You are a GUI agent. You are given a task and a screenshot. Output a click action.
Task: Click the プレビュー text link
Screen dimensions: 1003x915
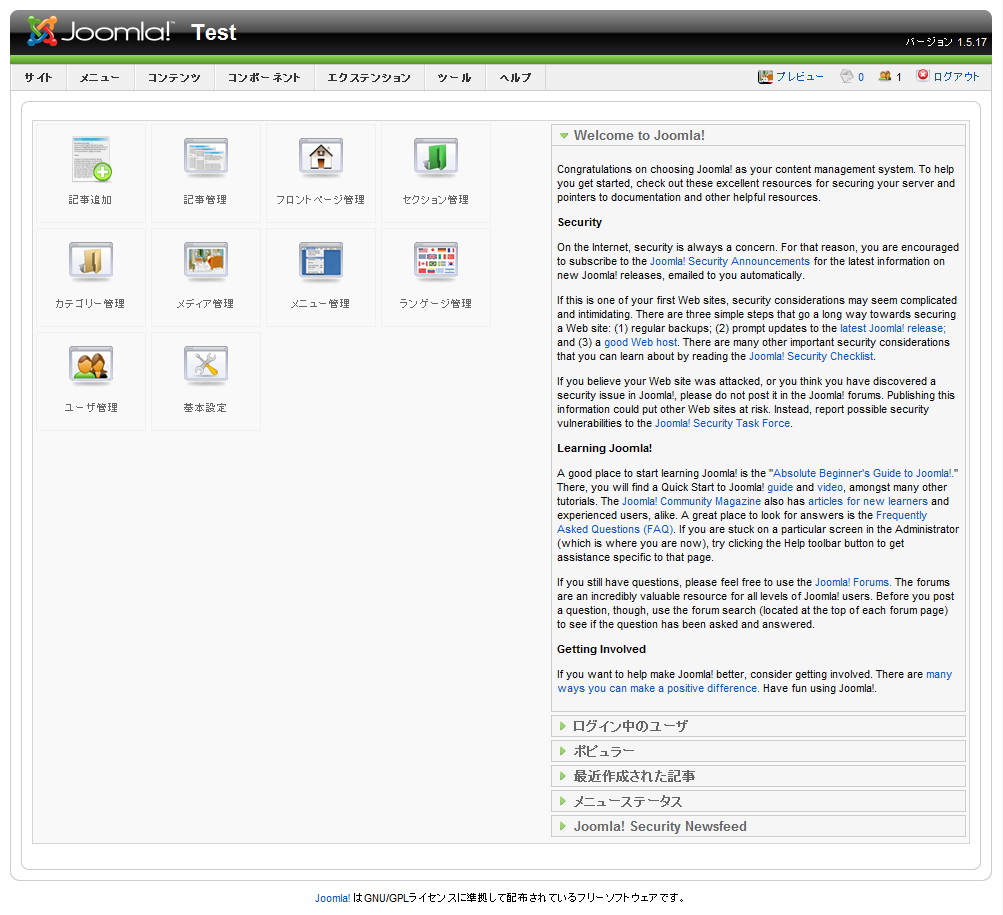(x=800, y=77)
